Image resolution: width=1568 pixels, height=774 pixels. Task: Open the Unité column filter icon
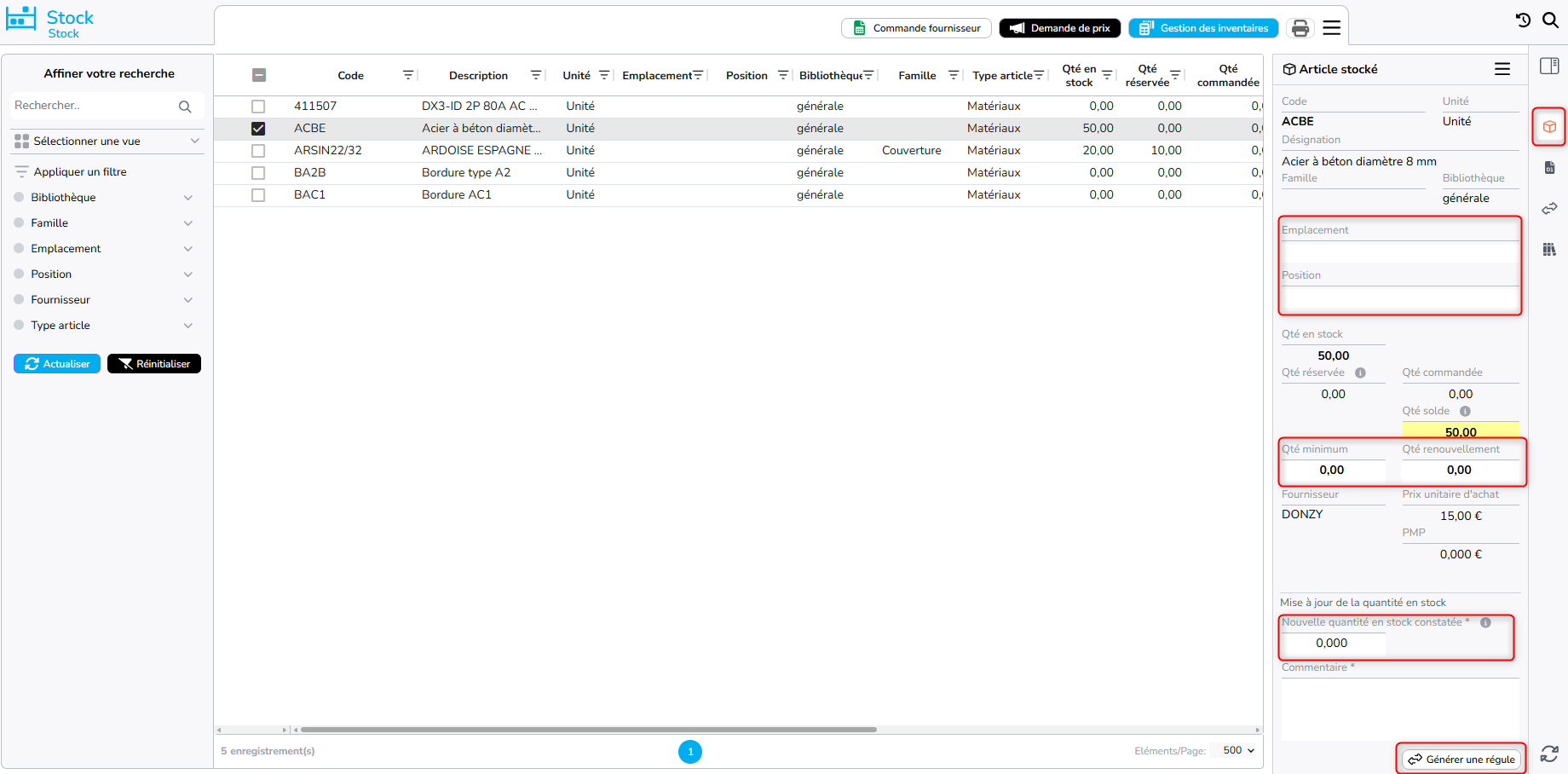pyautogui.click(x=604, y=75)
